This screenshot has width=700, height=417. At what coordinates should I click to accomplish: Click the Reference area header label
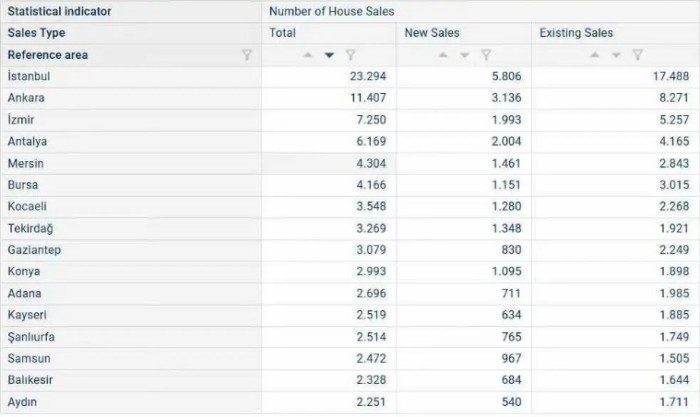pos(48,55)
